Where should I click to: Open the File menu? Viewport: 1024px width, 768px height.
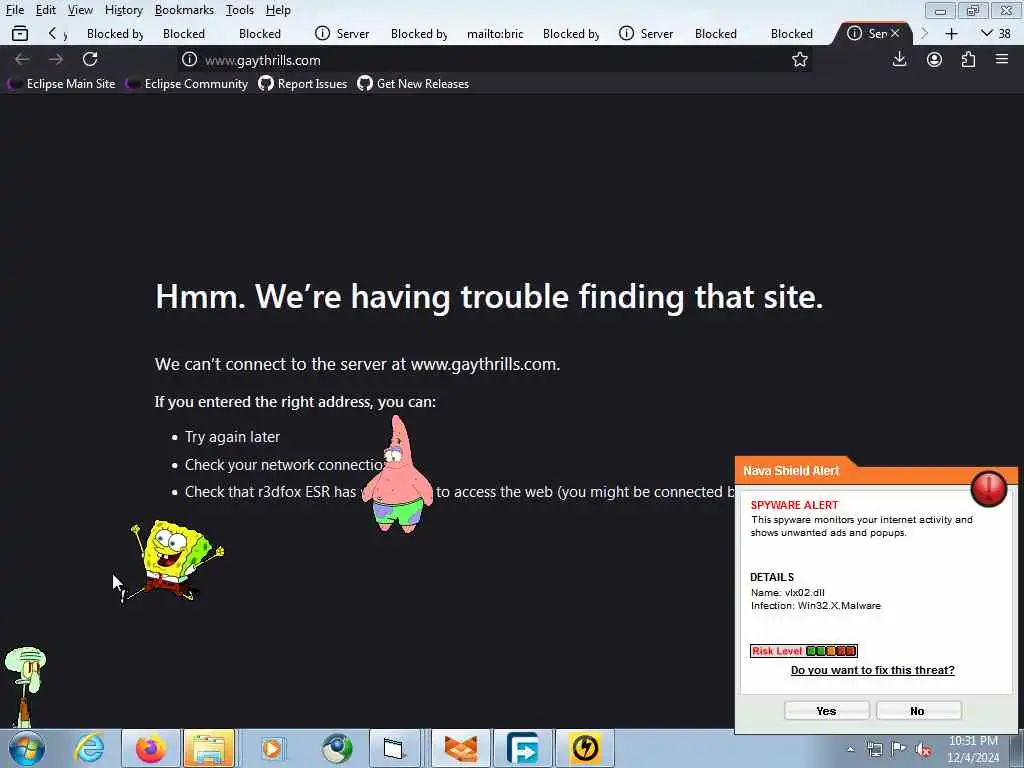tap(14, 10)
